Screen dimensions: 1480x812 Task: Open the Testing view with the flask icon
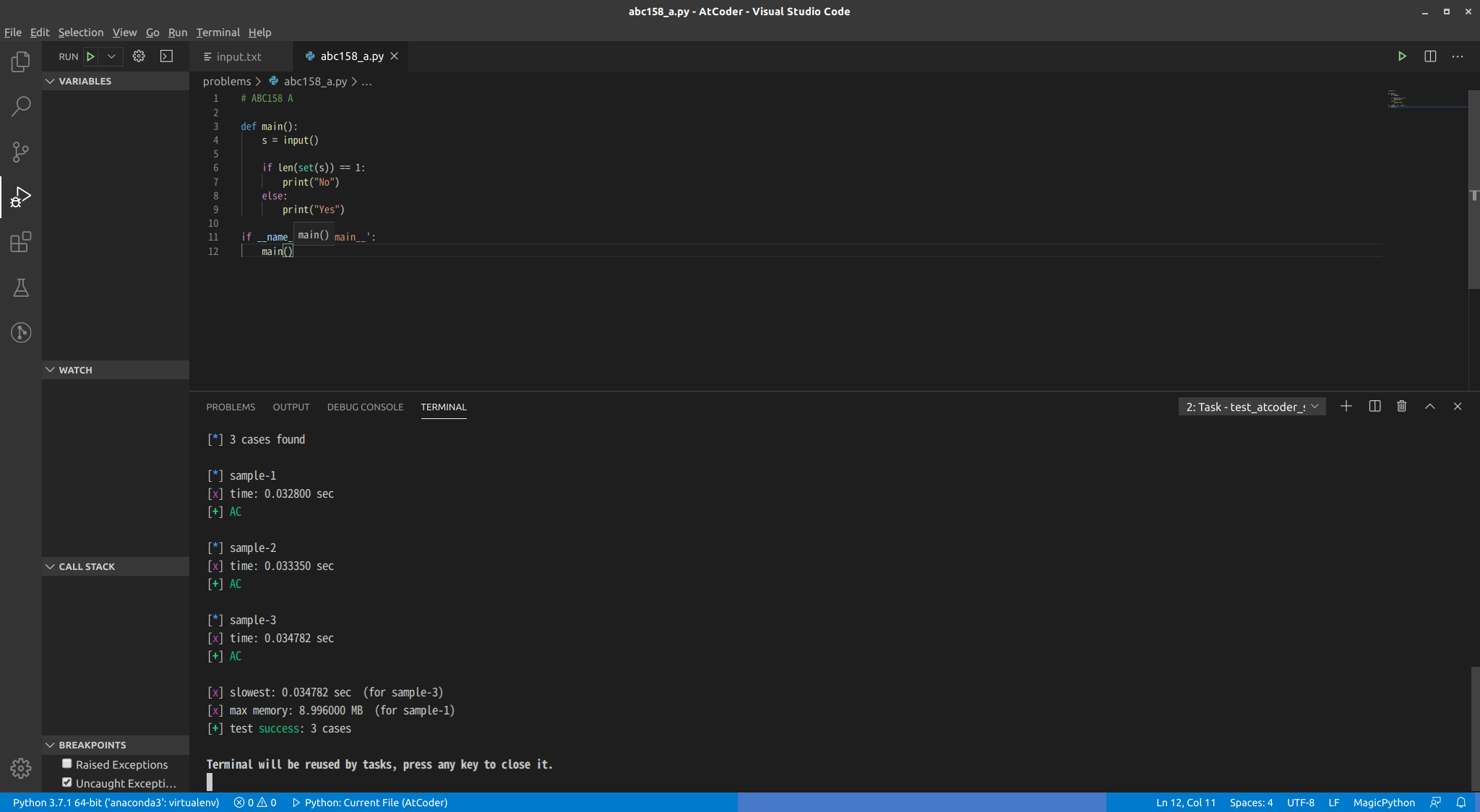(20, 288)
